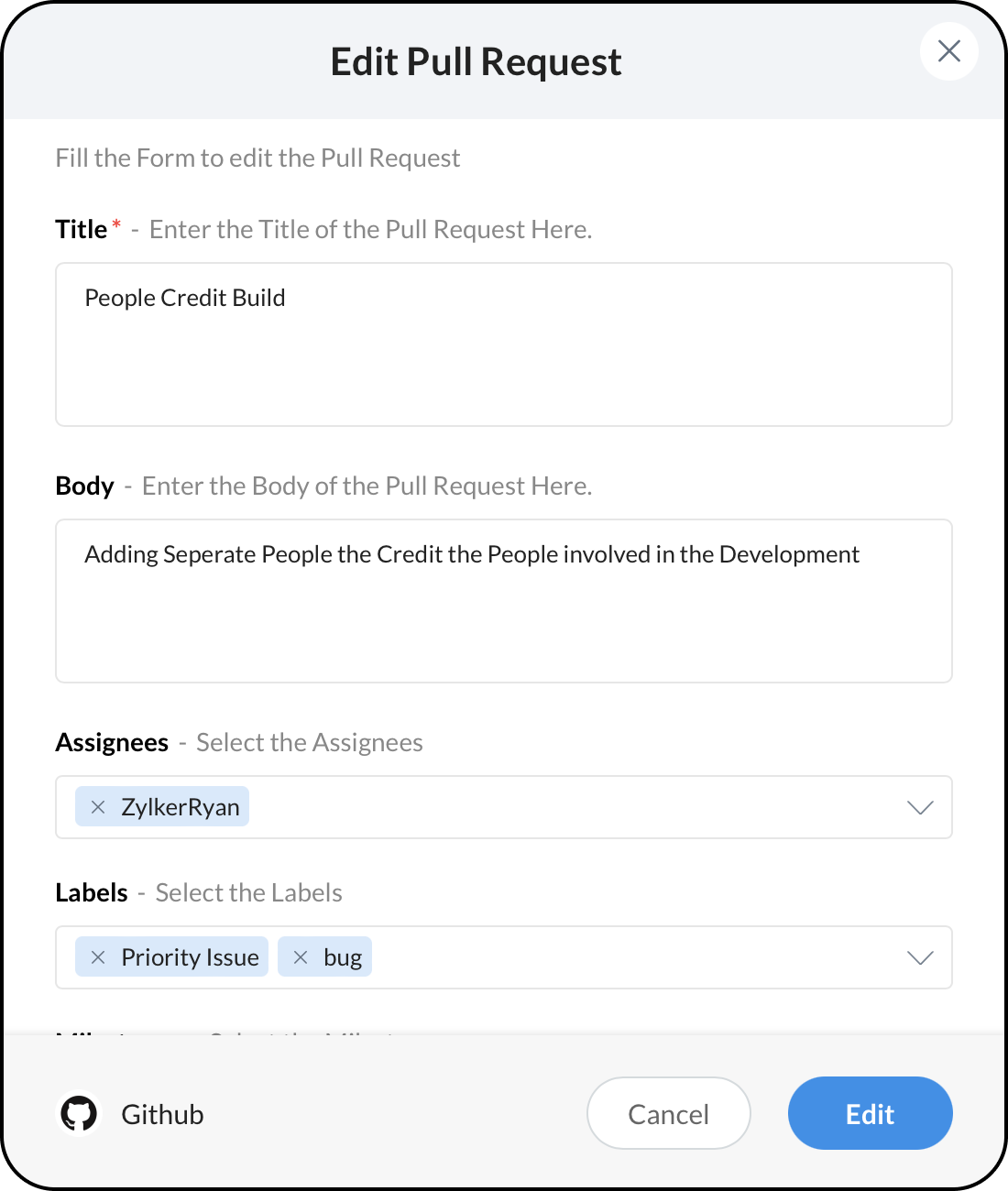Focus the Body text area
1008x1191 pixels.
click(x=504, y=601)
